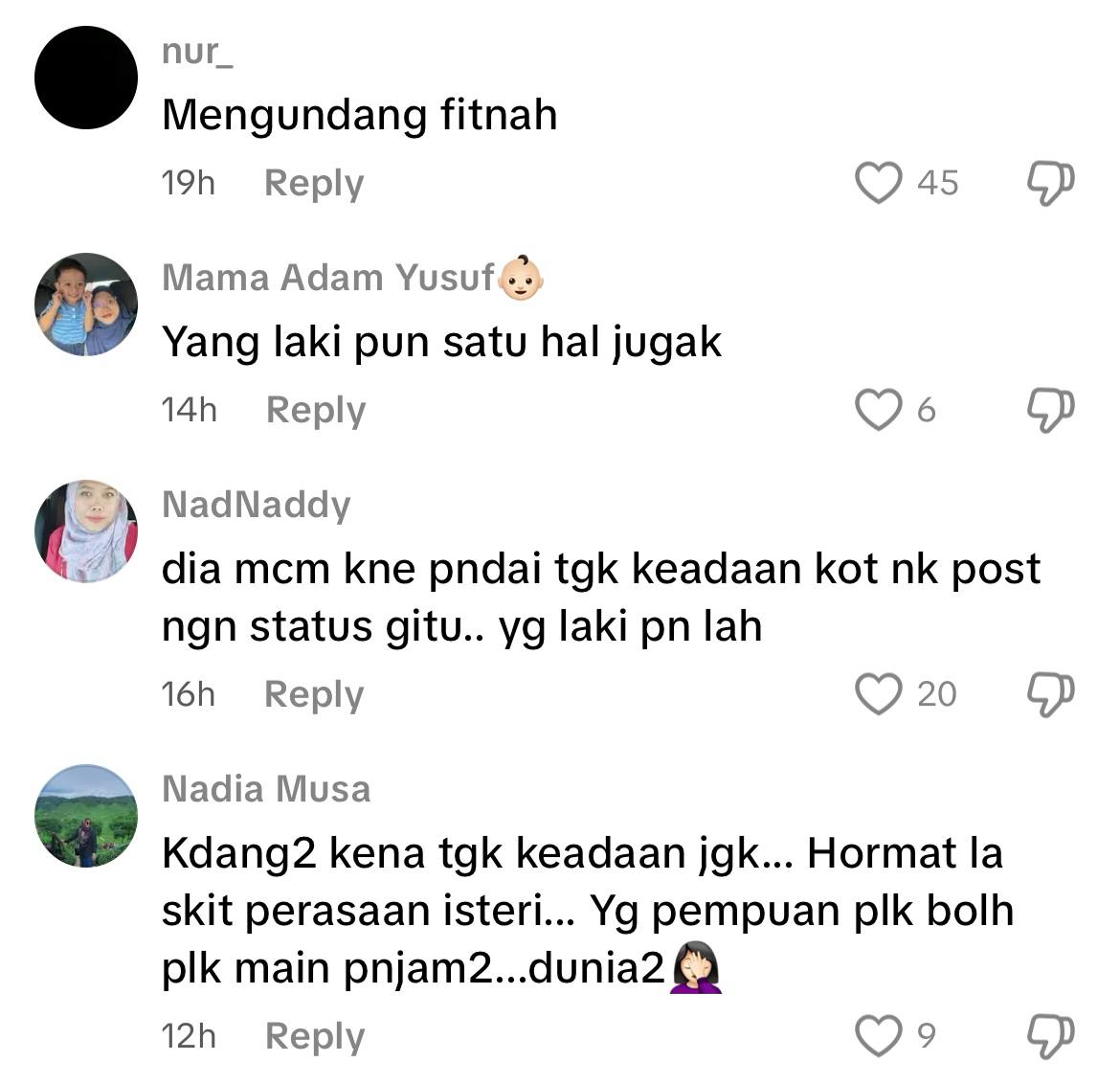Visit the NadNaddy username link
The image size is (1120, 1084).
click(x=257, y=506)
